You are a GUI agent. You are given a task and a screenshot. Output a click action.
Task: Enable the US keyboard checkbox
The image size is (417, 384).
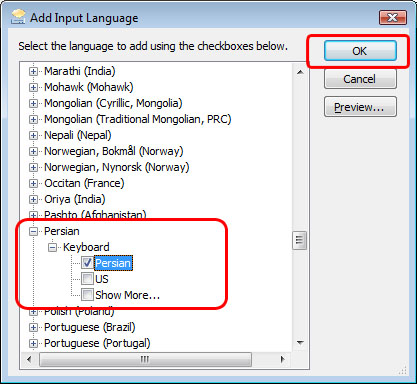(87, 279)
